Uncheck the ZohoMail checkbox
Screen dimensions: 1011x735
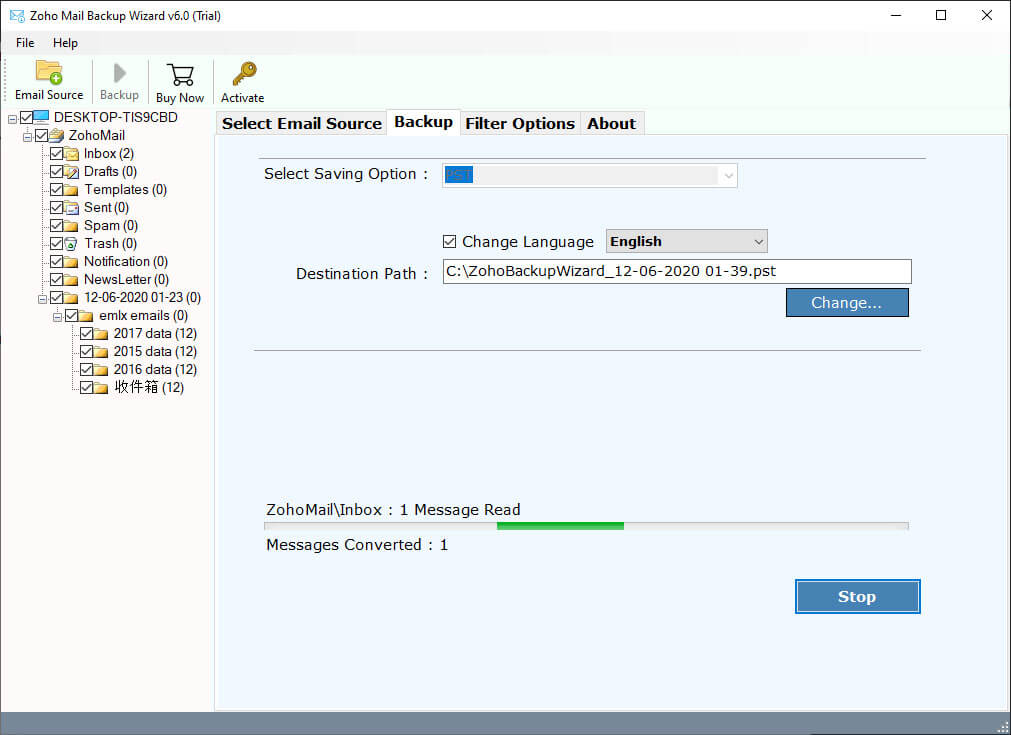pyautogui.click(x=41, y=135)
